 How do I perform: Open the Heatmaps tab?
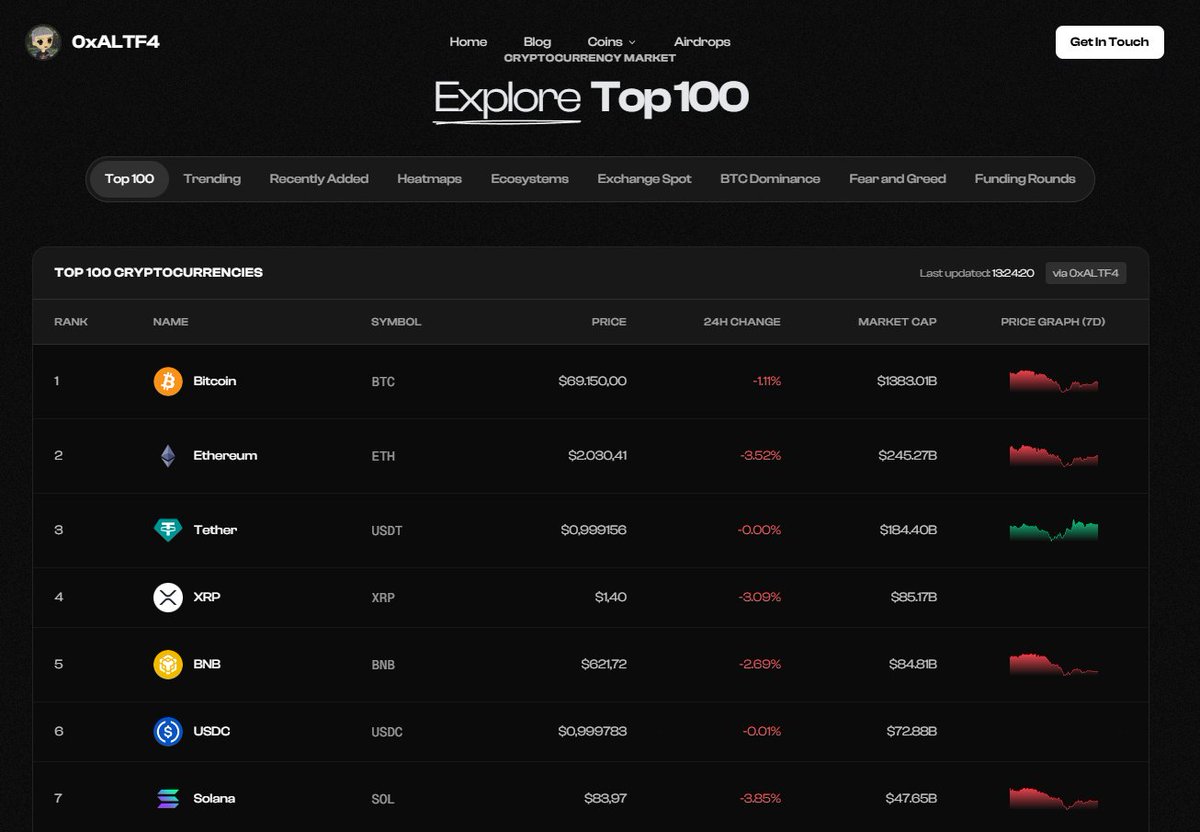coord(429,179)
